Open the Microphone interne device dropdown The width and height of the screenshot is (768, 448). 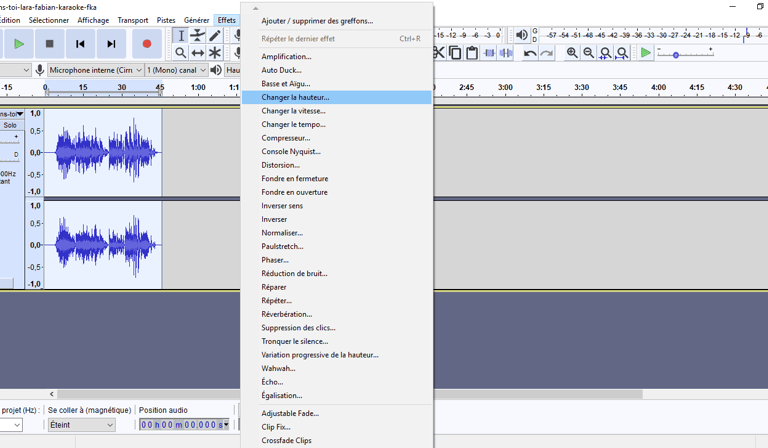pos(96,70)
